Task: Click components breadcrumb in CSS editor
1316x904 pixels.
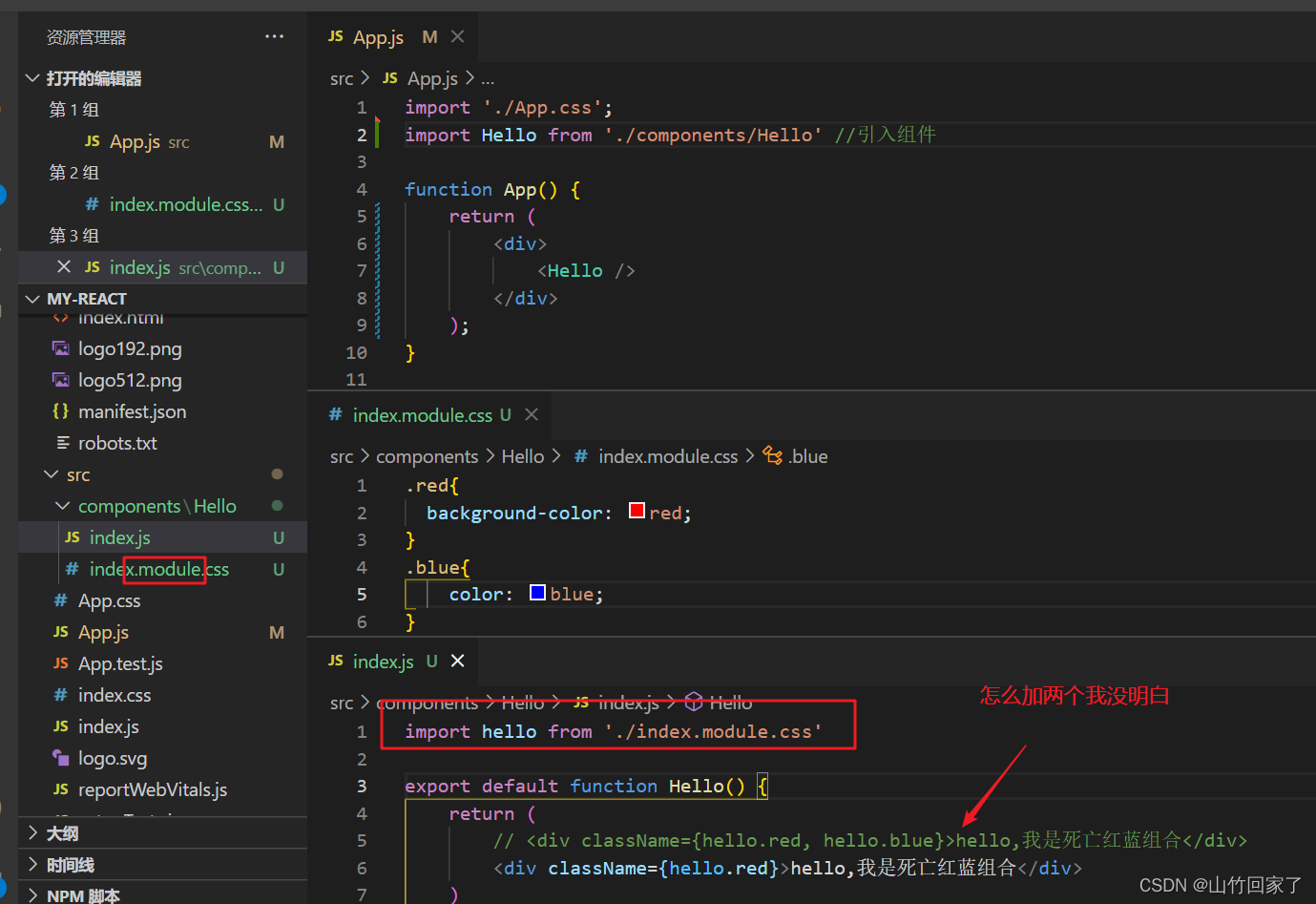Action: [x=428, y=456]
